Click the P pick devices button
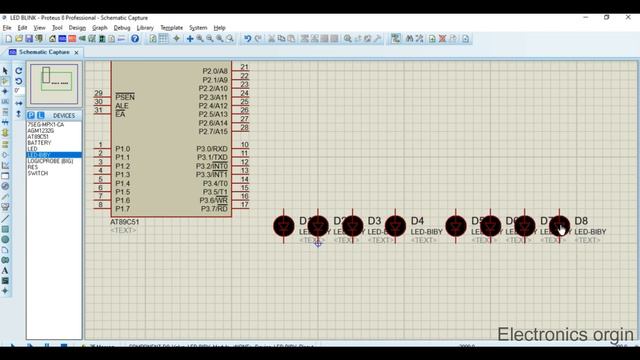 (31, 116)
